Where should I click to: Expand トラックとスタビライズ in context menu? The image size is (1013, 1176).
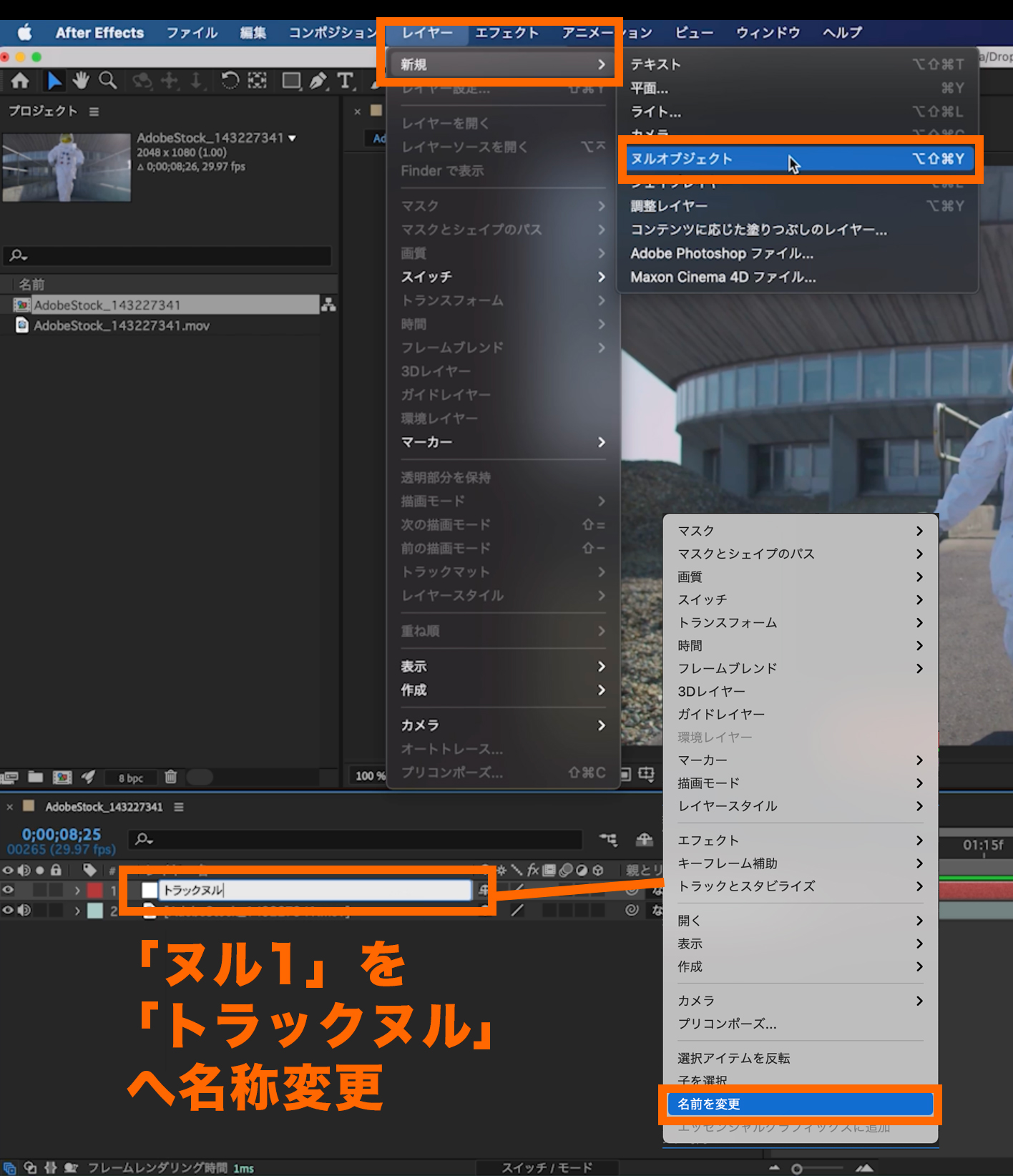(801, 886)
